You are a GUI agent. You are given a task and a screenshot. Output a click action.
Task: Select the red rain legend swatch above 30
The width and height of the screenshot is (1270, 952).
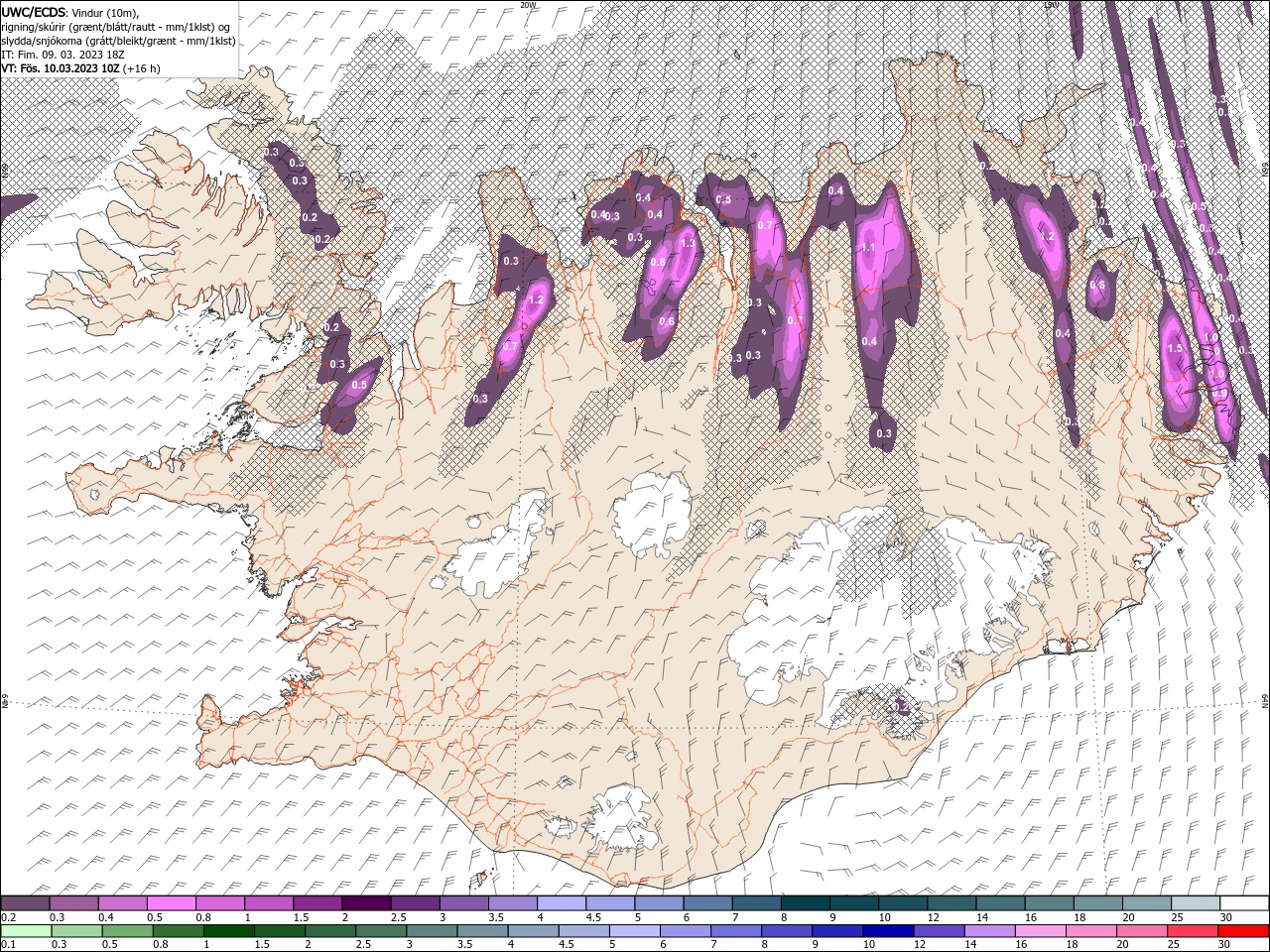1243,931
